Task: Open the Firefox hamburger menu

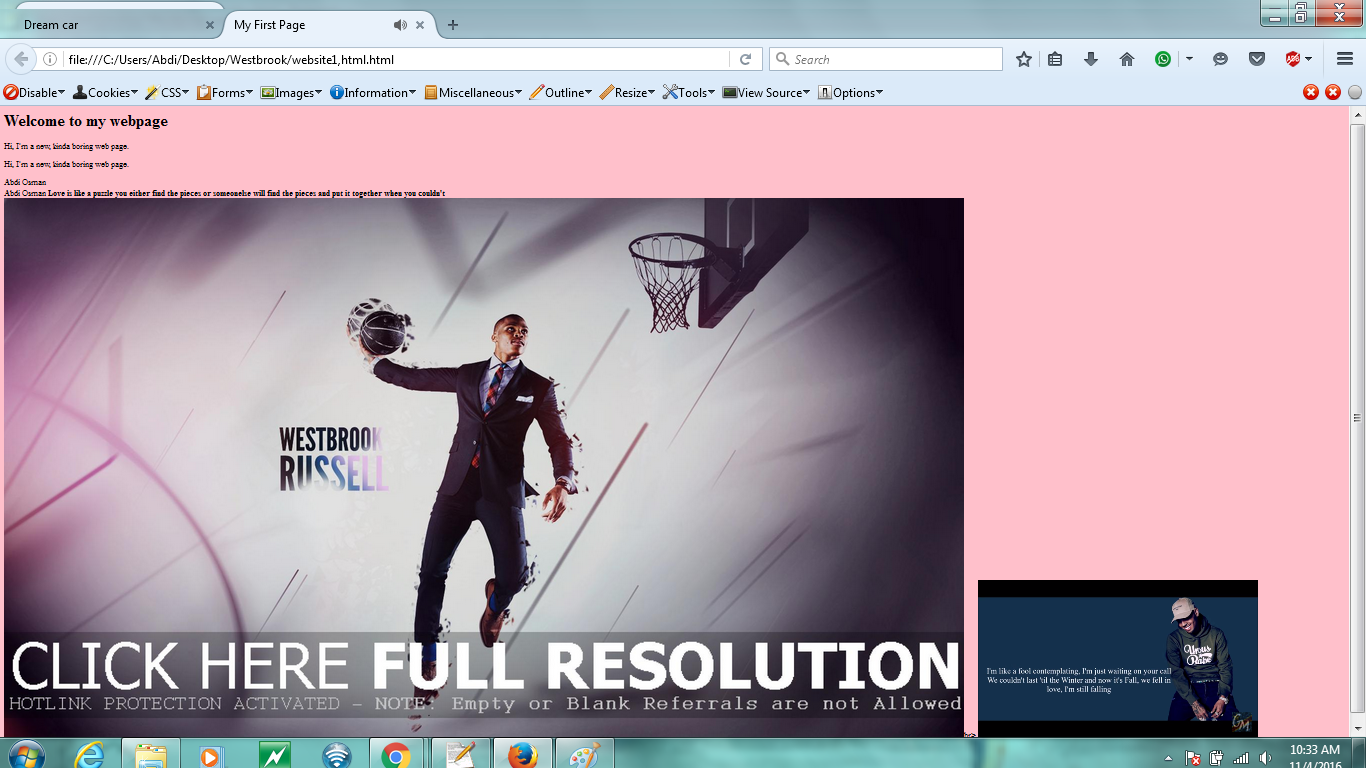Action: click(1344, 60)
